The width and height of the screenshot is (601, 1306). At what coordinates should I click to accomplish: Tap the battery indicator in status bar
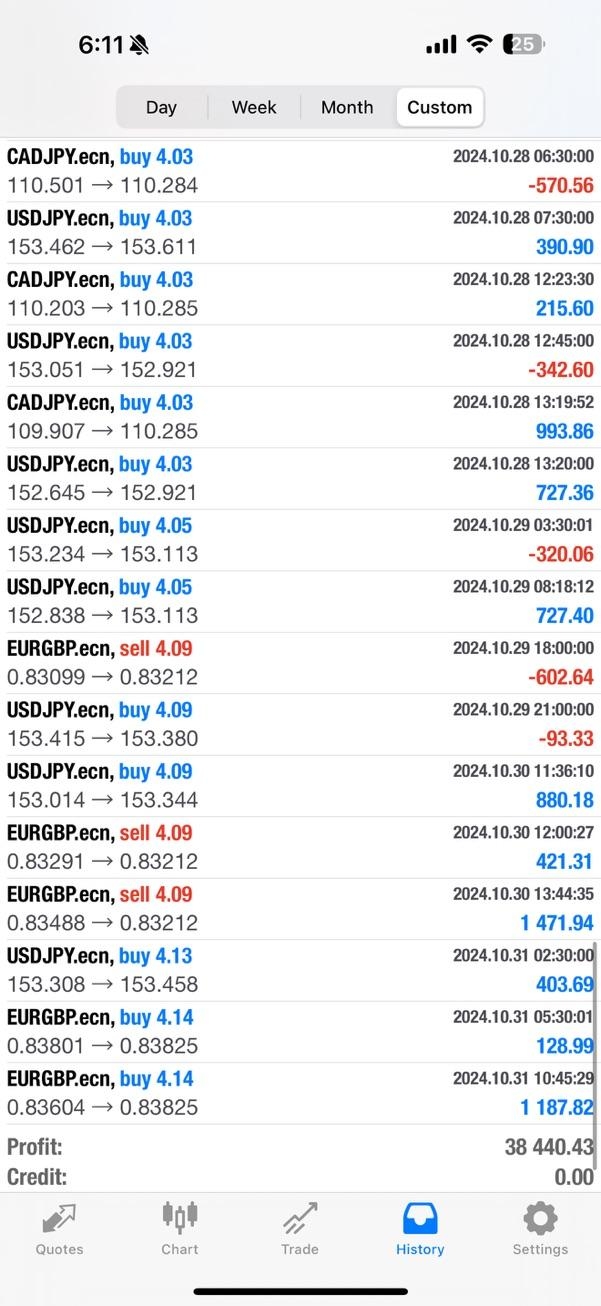[x=525, y=44]
